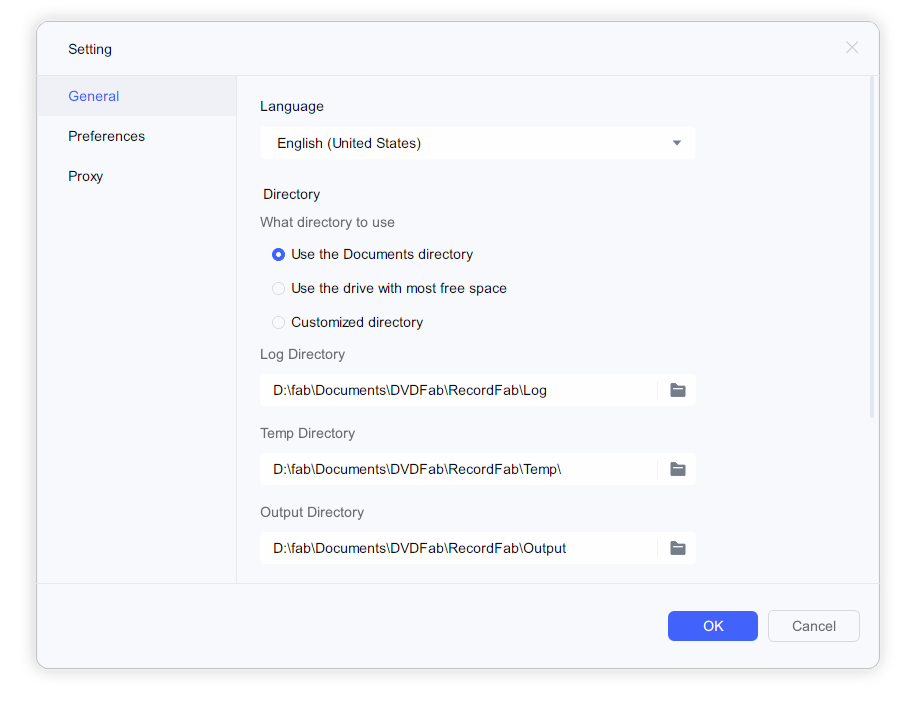Click the Setting dialog title text
Screen dimensions: 916x720
click(90, 49)
